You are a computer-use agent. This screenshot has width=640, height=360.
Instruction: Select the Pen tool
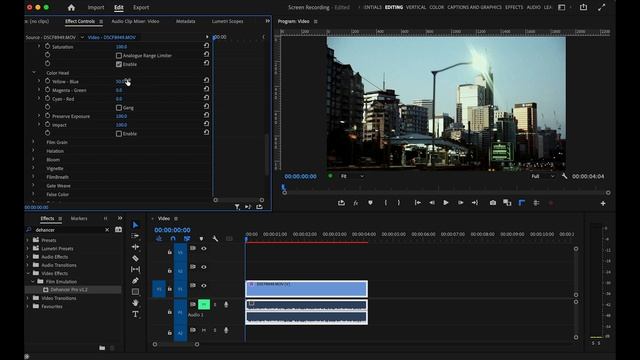[136, 280]
